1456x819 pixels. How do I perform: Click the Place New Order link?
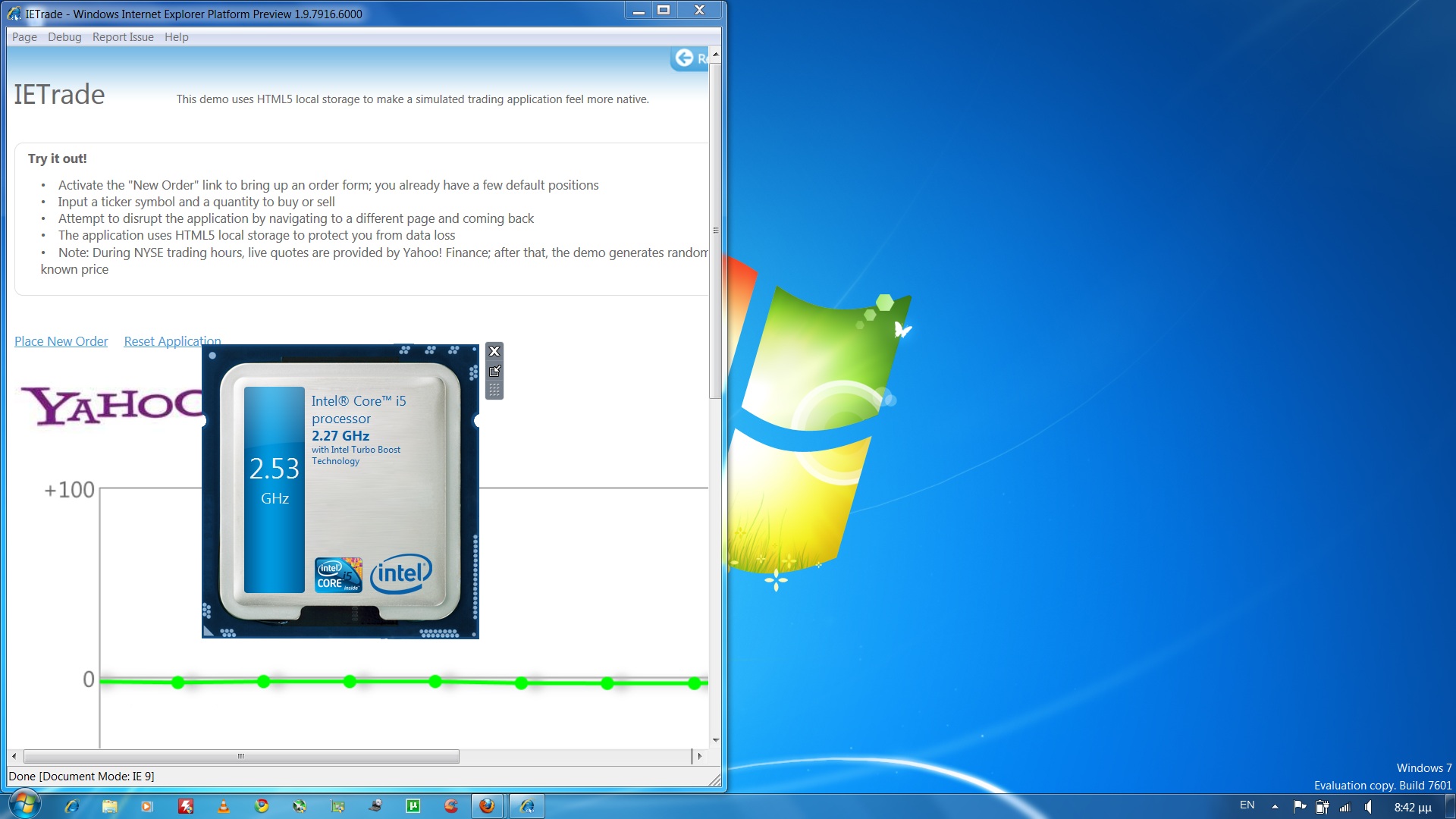pos(61,341)
